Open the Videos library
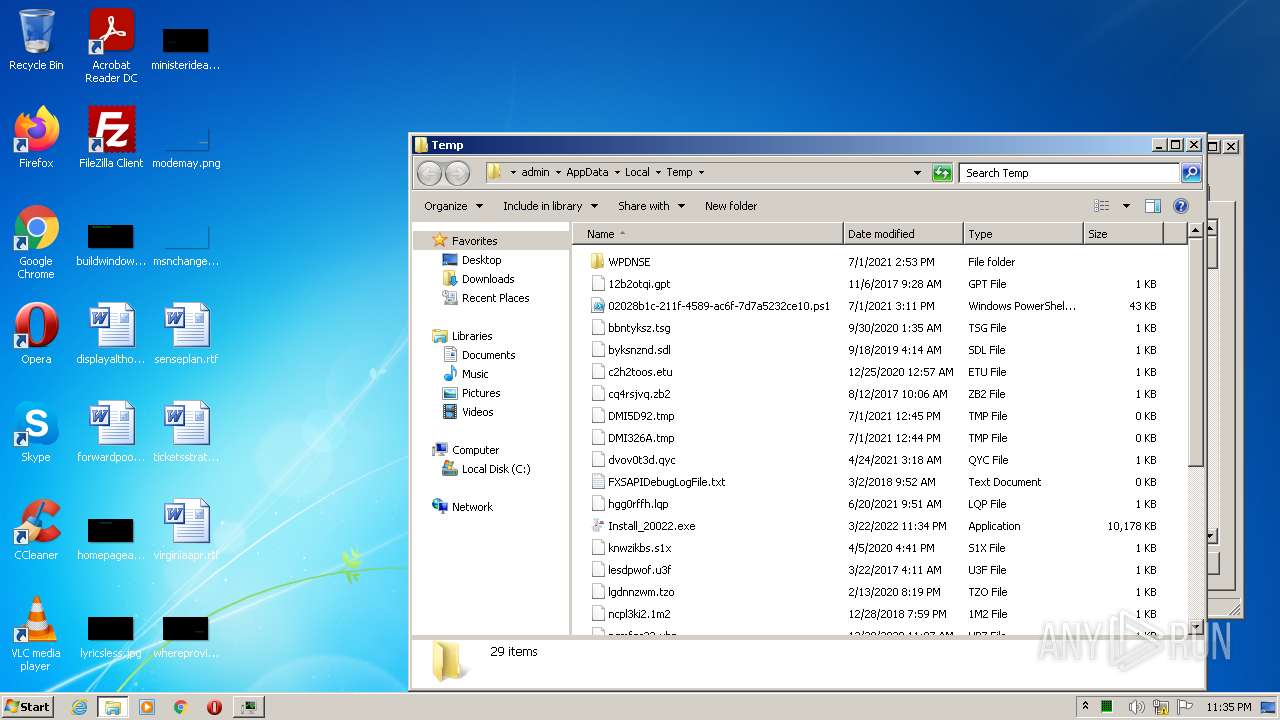Screen dimensions: 1280x720 477,412
